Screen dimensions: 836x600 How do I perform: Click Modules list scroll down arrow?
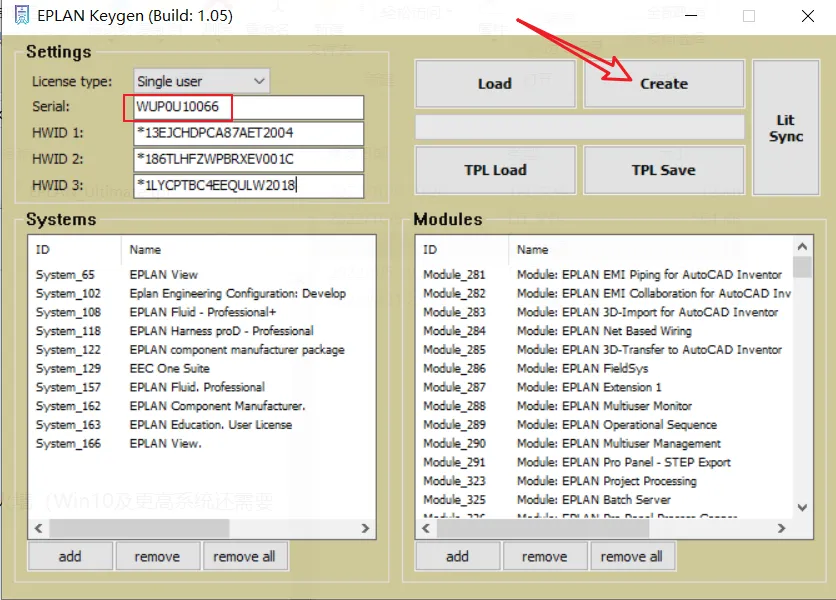pos(802,508)
